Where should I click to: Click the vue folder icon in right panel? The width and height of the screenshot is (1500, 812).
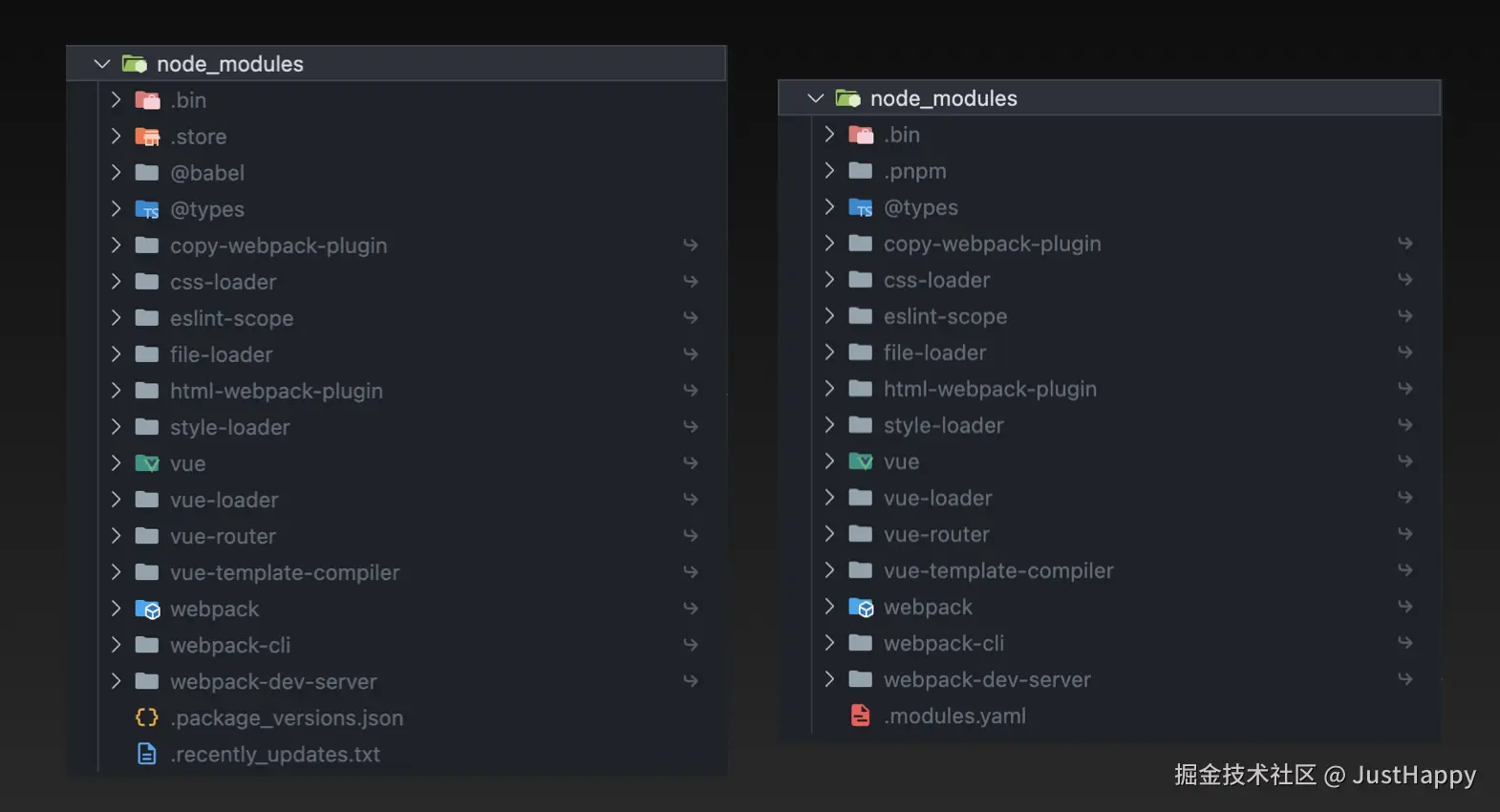point(861,461)
